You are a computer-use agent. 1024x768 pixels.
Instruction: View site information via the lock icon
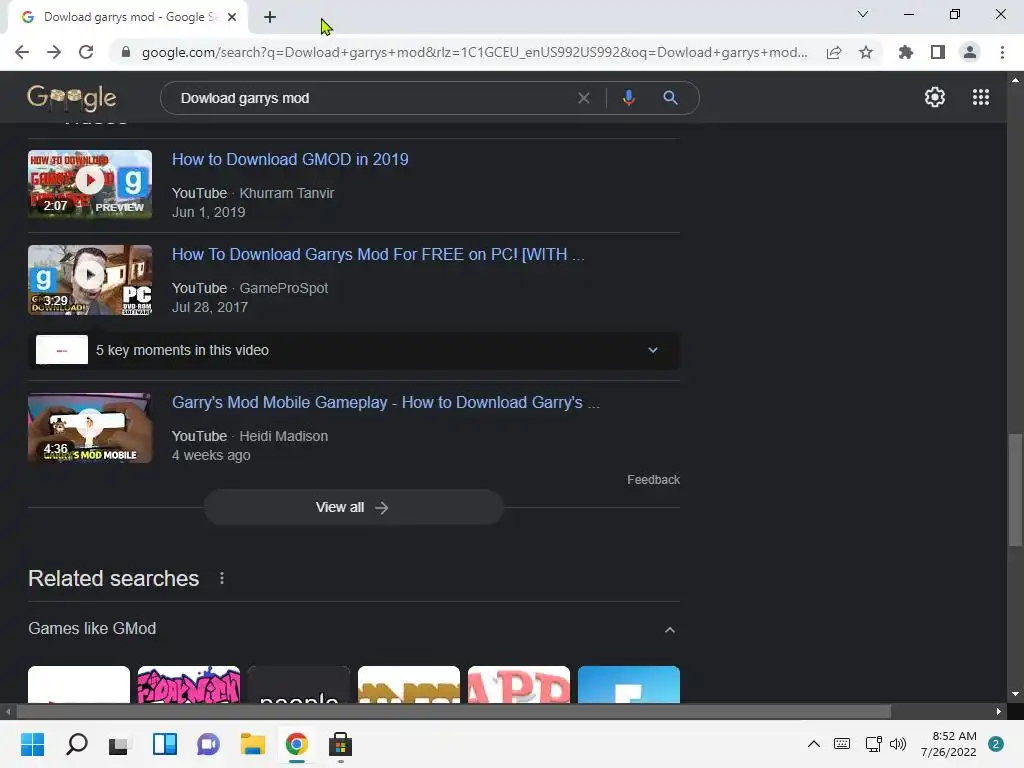click(126, 52)
